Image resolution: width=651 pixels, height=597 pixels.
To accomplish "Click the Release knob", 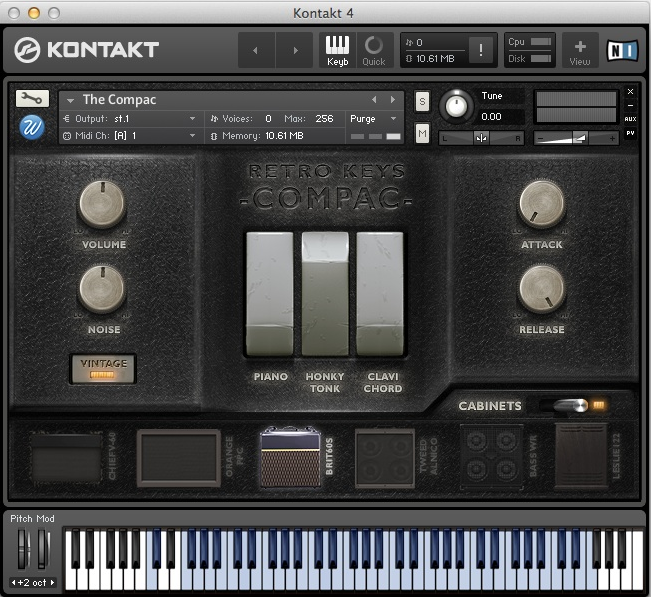I will coord(542,289).
